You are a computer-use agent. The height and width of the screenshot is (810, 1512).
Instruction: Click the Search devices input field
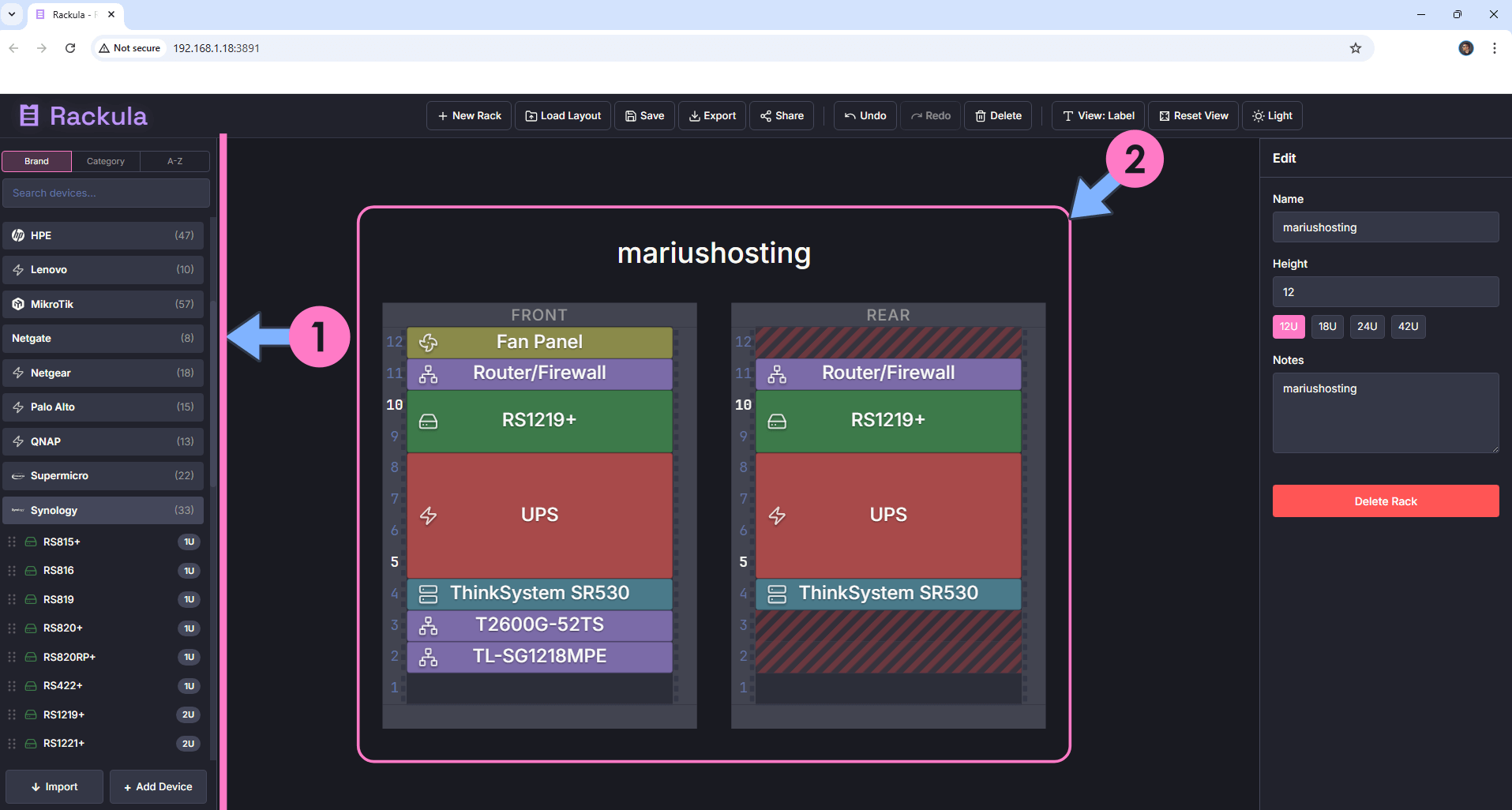[106, 193]
